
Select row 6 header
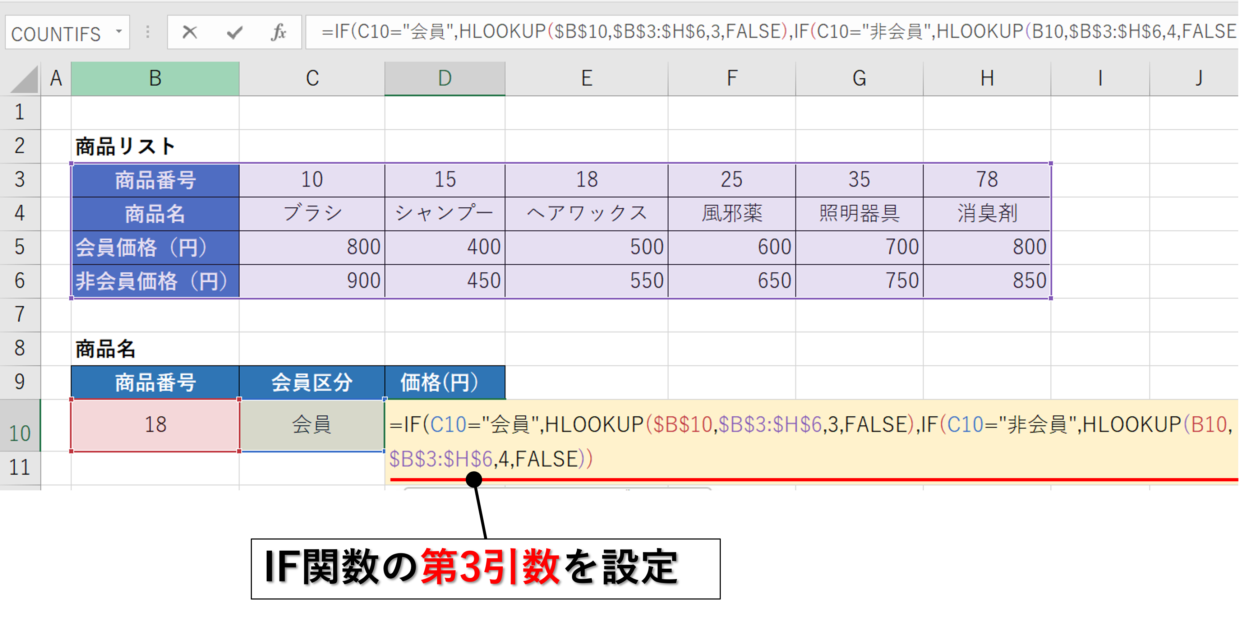[x=20, y=281]
